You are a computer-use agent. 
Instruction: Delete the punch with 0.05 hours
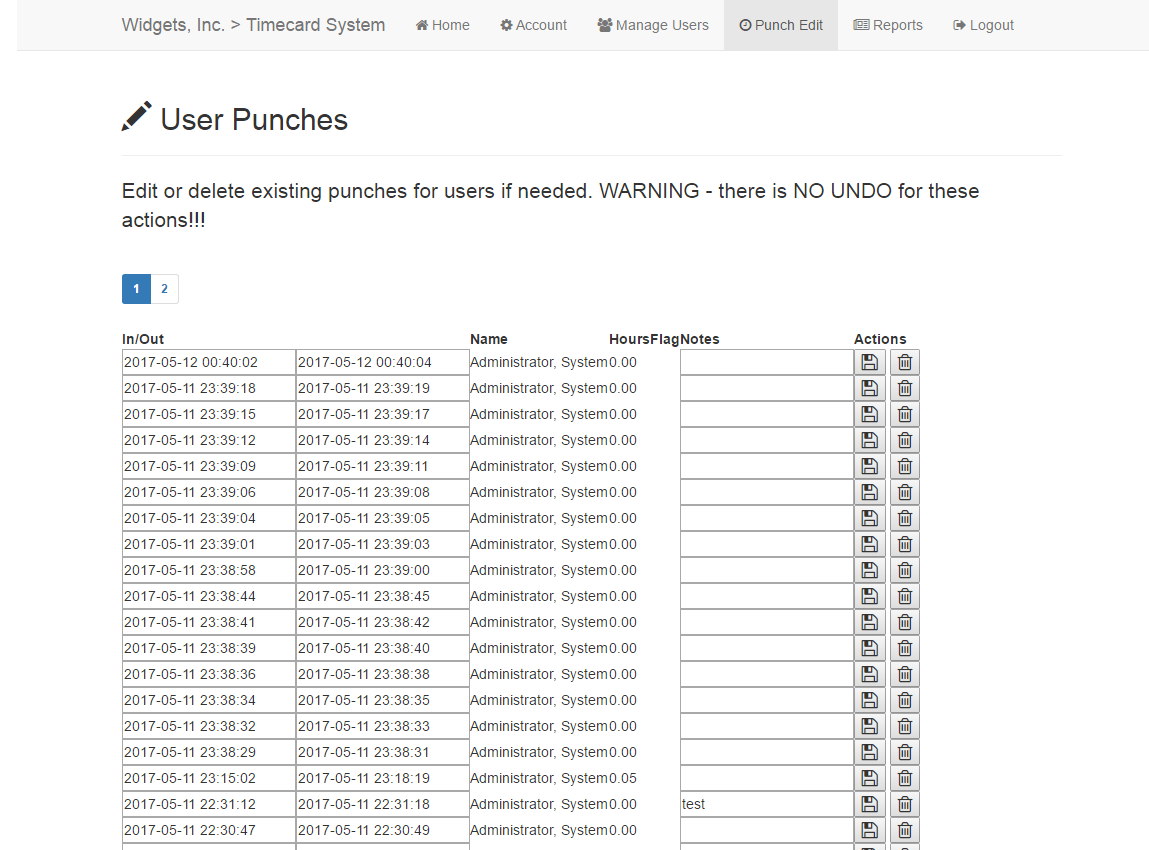[904, 778]
